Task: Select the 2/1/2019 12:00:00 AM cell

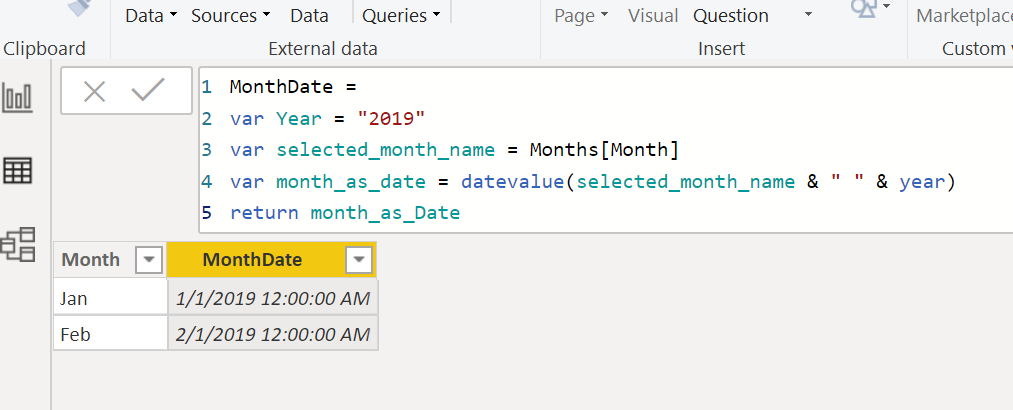Action: (x=273, y=334)
